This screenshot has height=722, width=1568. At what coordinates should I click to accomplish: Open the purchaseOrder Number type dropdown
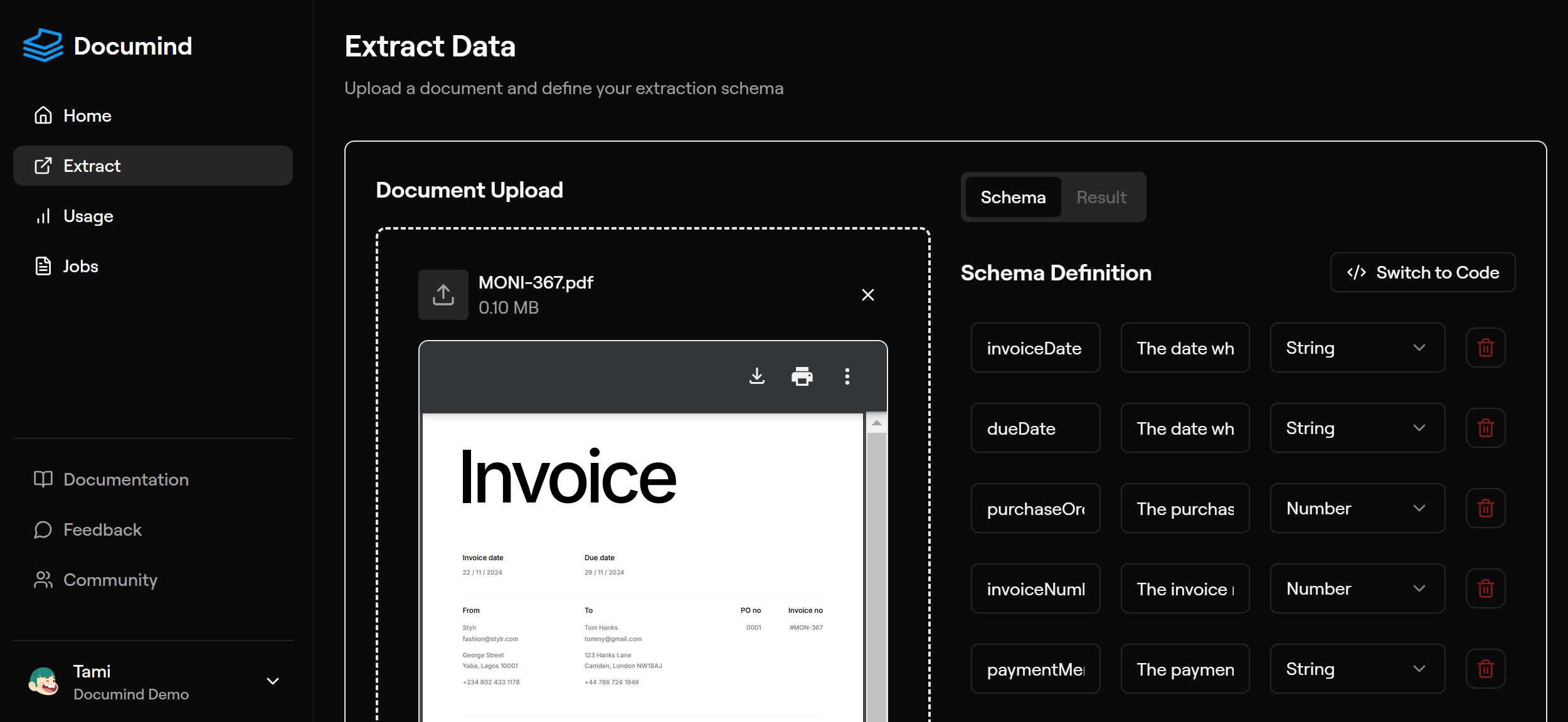point(1357,508)
